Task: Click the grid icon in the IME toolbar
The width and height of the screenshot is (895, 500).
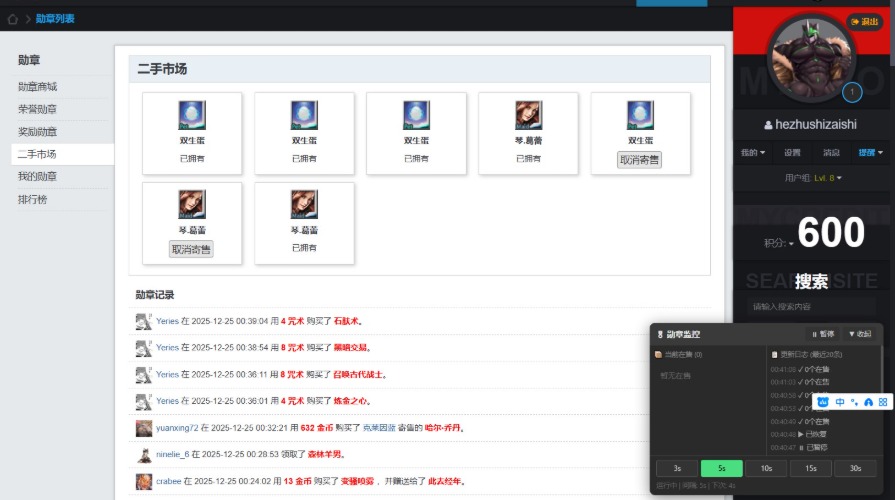Action: [883, 402]
